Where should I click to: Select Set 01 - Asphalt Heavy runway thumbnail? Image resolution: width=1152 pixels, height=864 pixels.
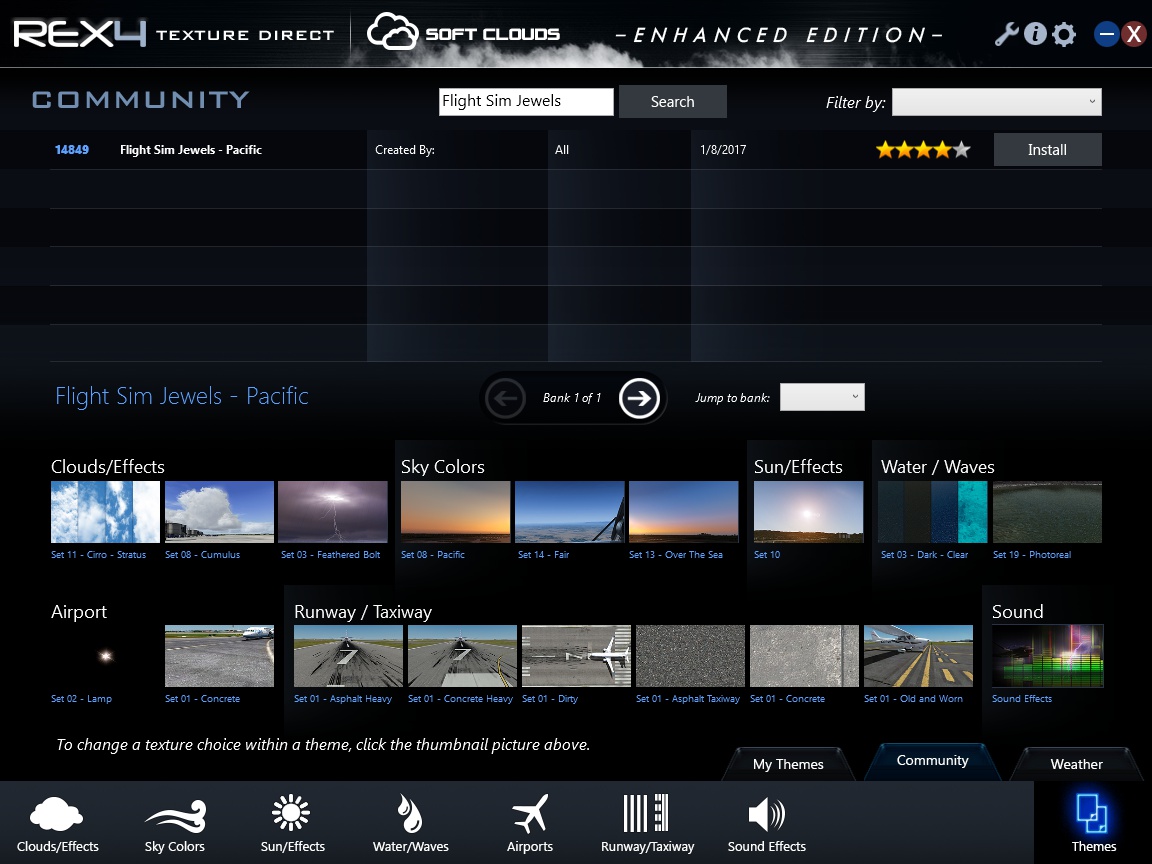(x=348, y=656)
